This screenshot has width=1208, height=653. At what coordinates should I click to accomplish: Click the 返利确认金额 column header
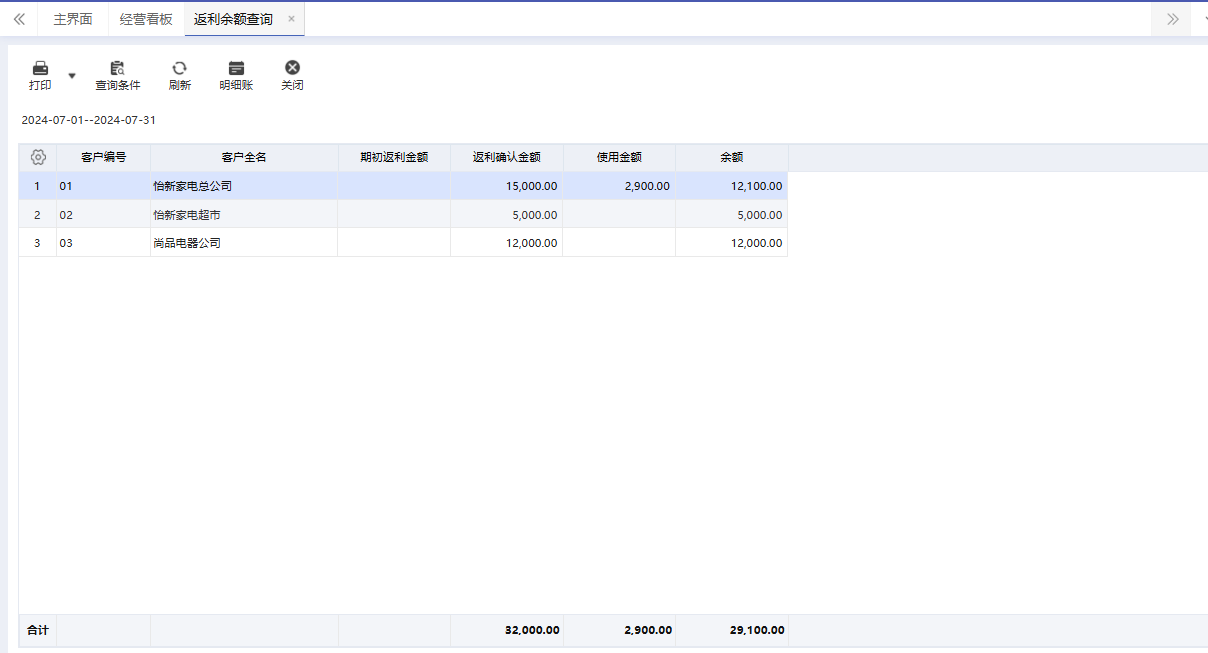point(506,157)
